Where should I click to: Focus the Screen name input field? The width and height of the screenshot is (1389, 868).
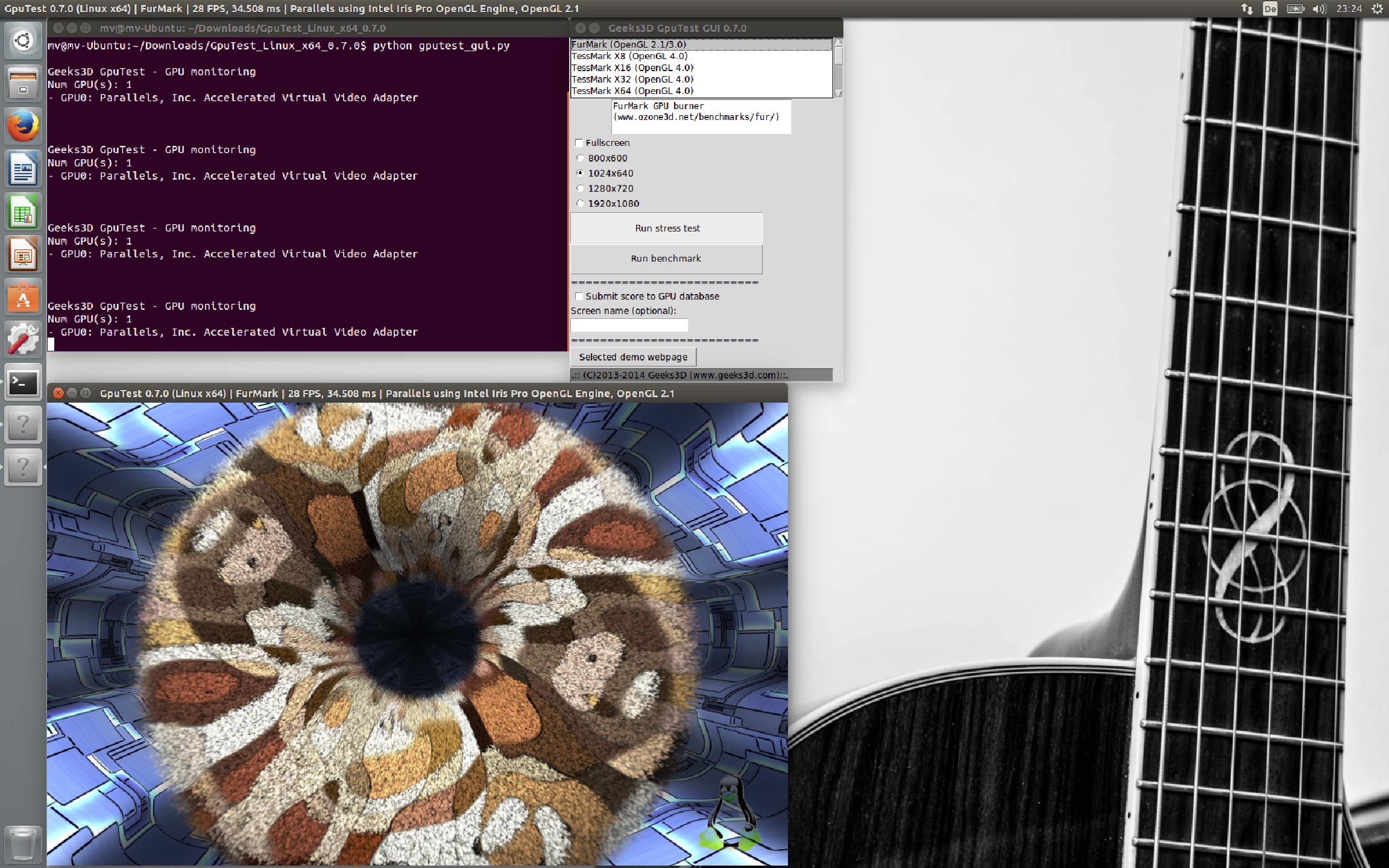pos(629,325)
